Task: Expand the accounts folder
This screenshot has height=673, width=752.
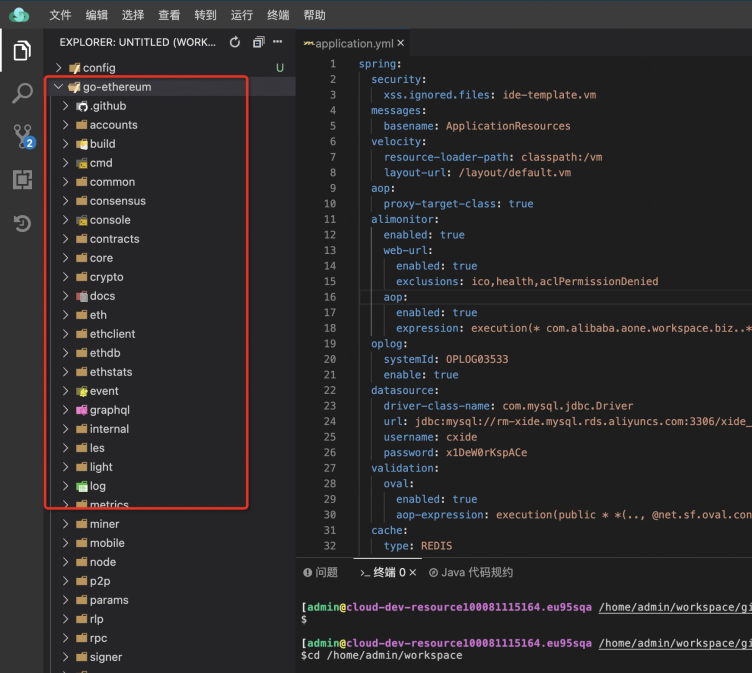Action: (113, 125)
